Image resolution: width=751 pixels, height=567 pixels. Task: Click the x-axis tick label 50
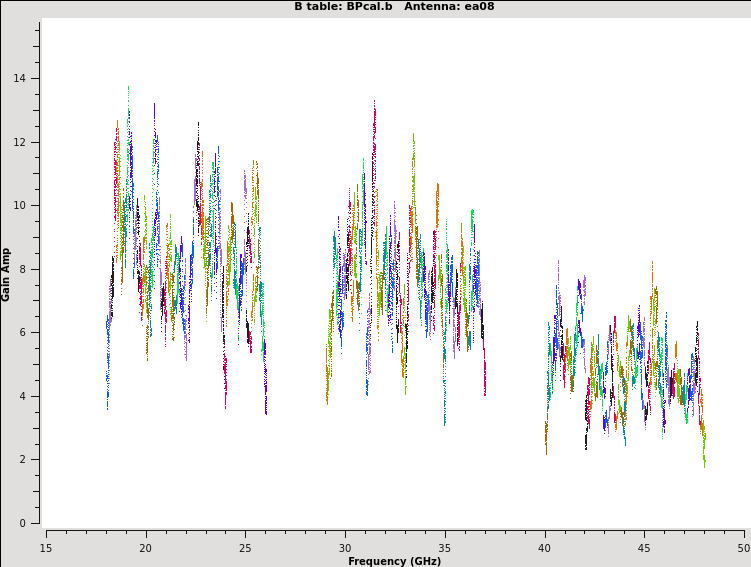743,548
